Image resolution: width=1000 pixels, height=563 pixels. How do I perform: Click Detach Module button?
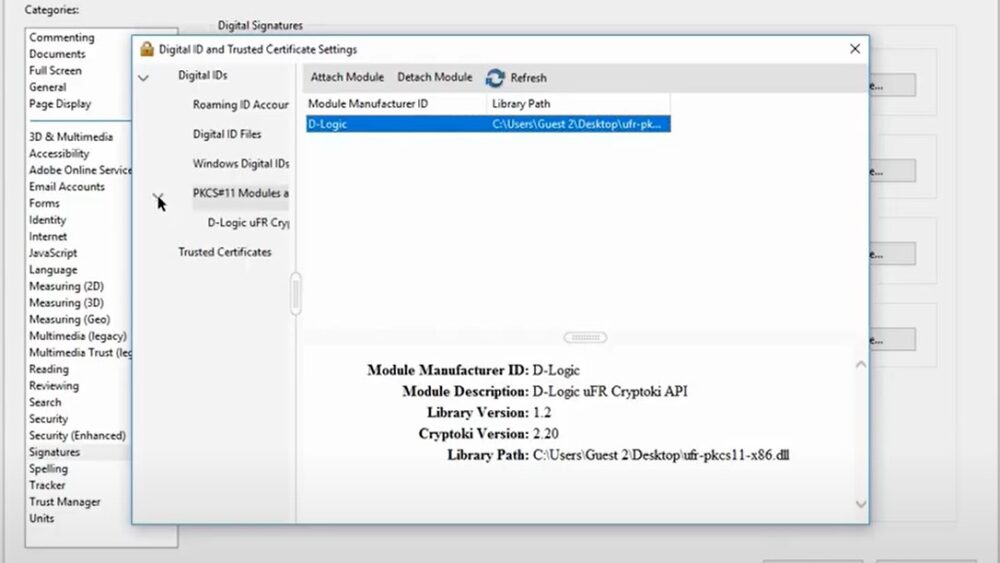click(434, 77)
